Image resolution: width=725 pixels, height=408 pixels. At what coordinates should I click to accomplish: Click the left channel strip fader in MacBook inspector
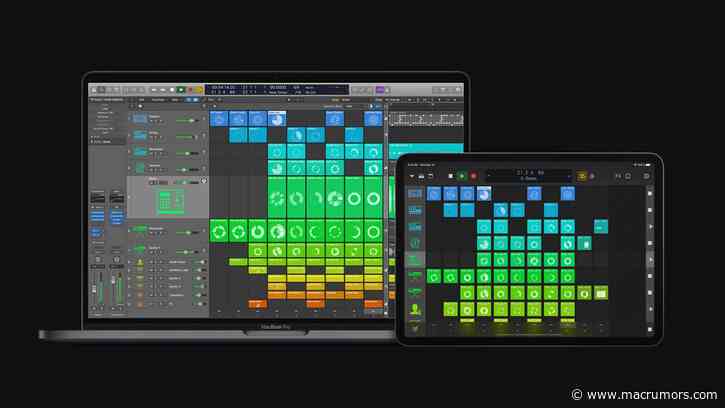[94, 289]
